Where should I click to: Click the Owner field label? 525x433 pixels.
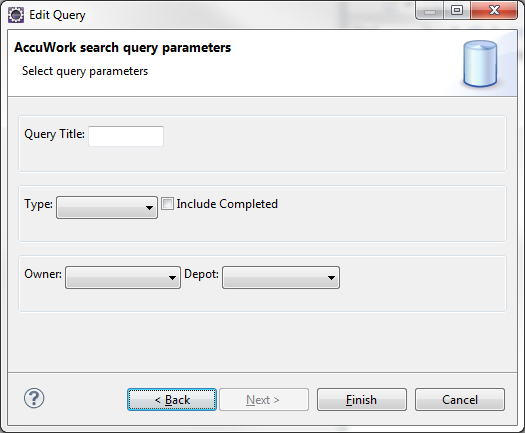[x=43, y=274]
